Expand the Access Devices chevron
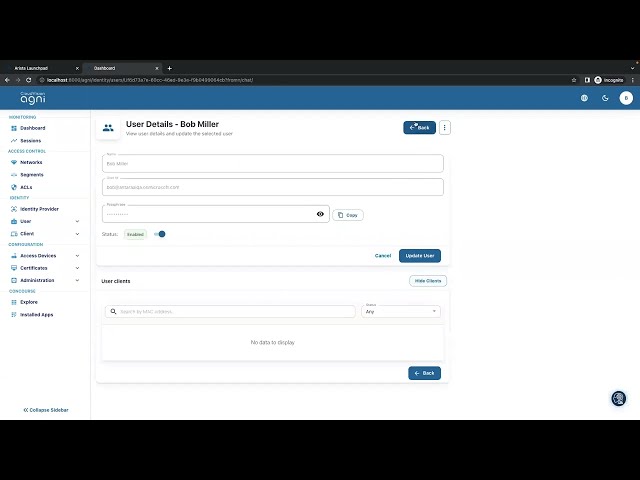This screenshot has width=640, height=480. 77,256
